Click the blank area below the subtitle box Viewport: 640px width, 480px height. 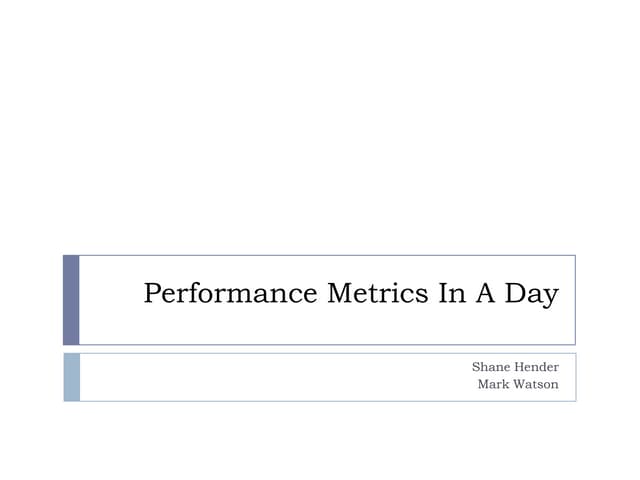coord(320,440)
